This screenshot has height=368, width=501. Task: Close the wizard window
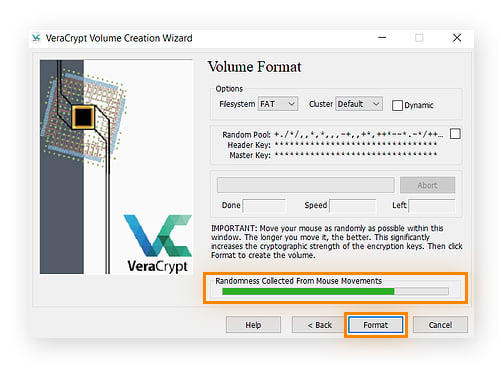(x=457, y=38)
